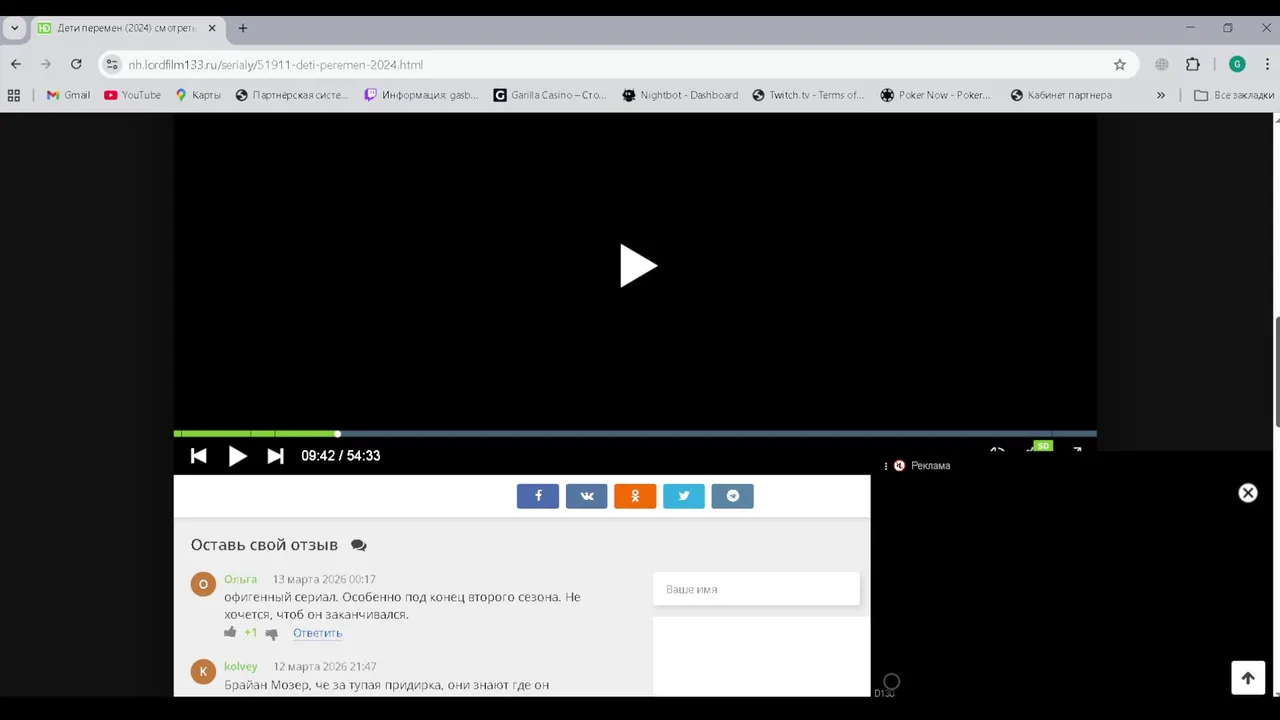Share the page on Odnoklassniki

click(635, 496)
